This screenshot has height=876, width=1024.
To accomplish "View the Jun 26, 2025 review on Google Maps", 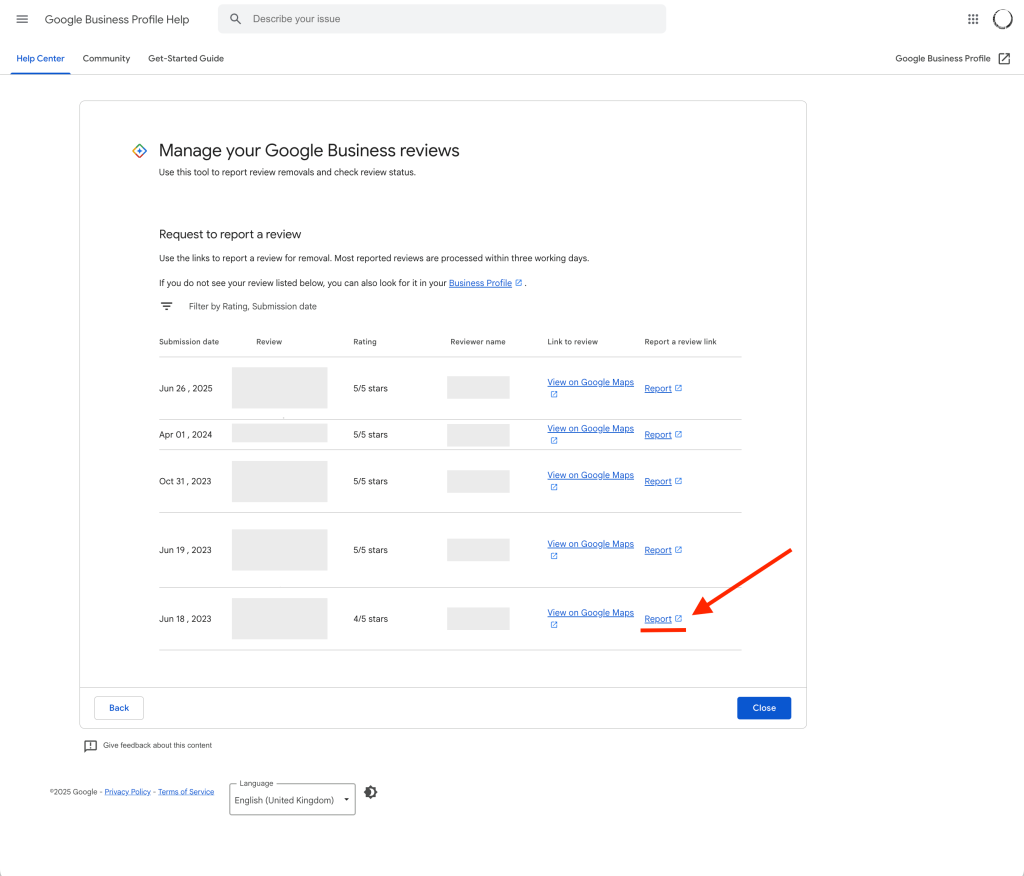I will click(590, 382).
